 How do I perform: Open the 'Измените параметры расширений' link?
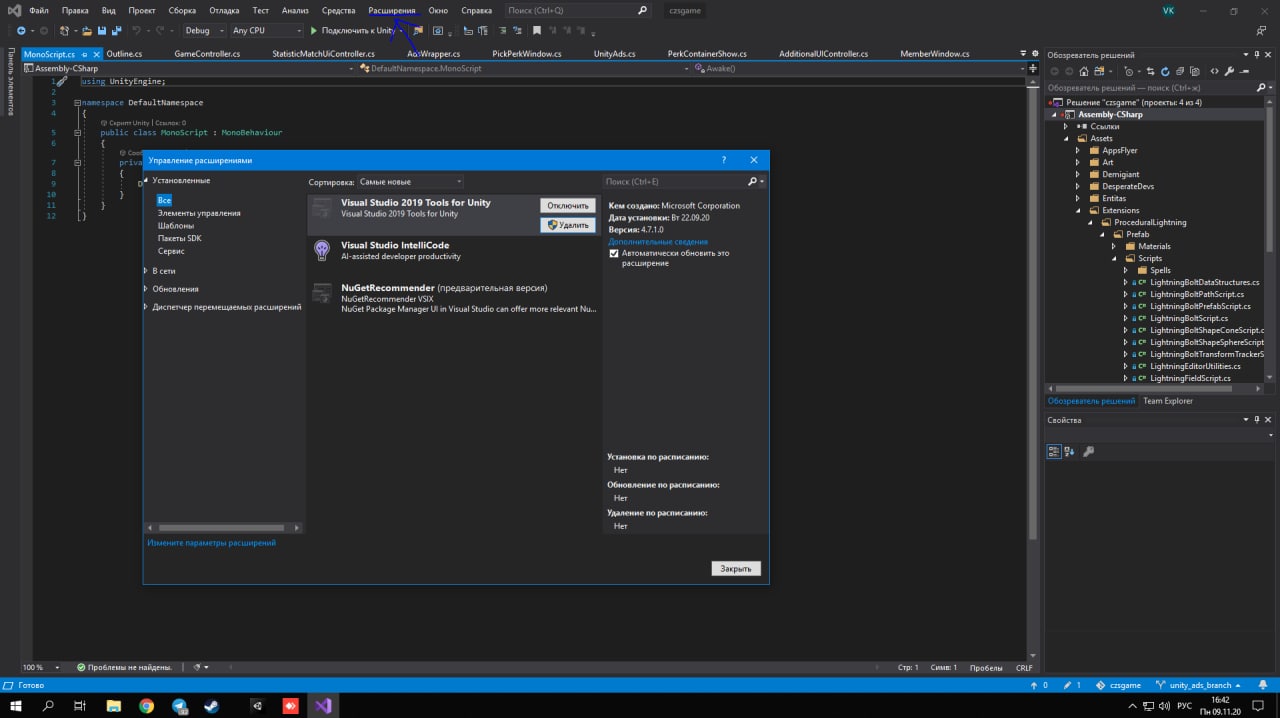click(x=212, y=543)
